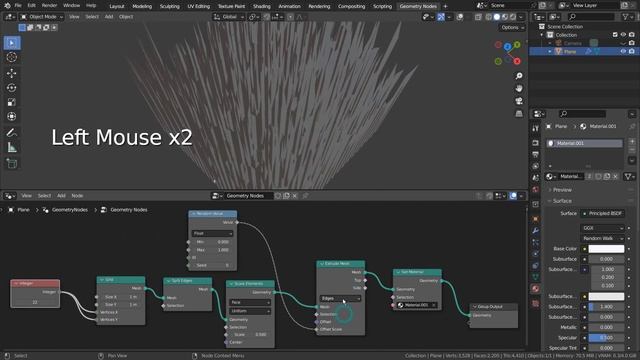
Task: Open Uniform dropdown in Scale Elements node
Action: coord(250,311)
